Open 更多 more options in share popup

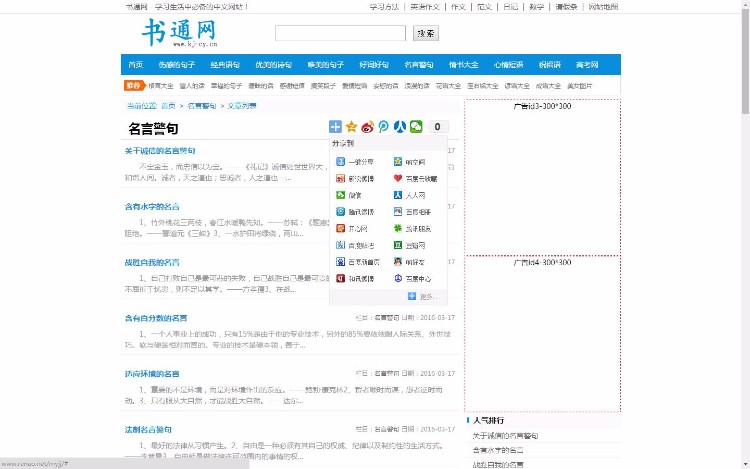(422, 296)
